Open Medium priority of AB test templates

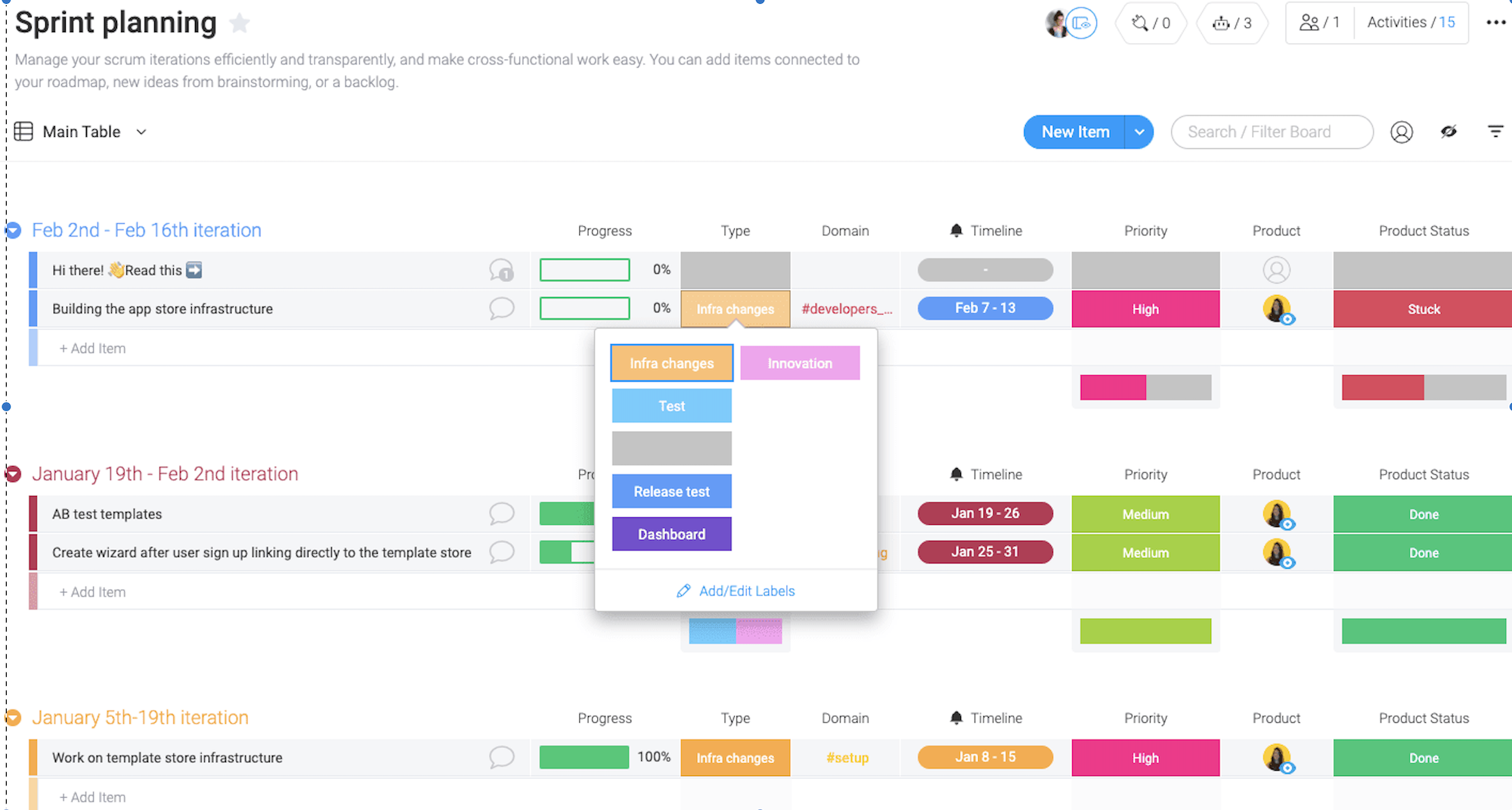coord(1145,514)
